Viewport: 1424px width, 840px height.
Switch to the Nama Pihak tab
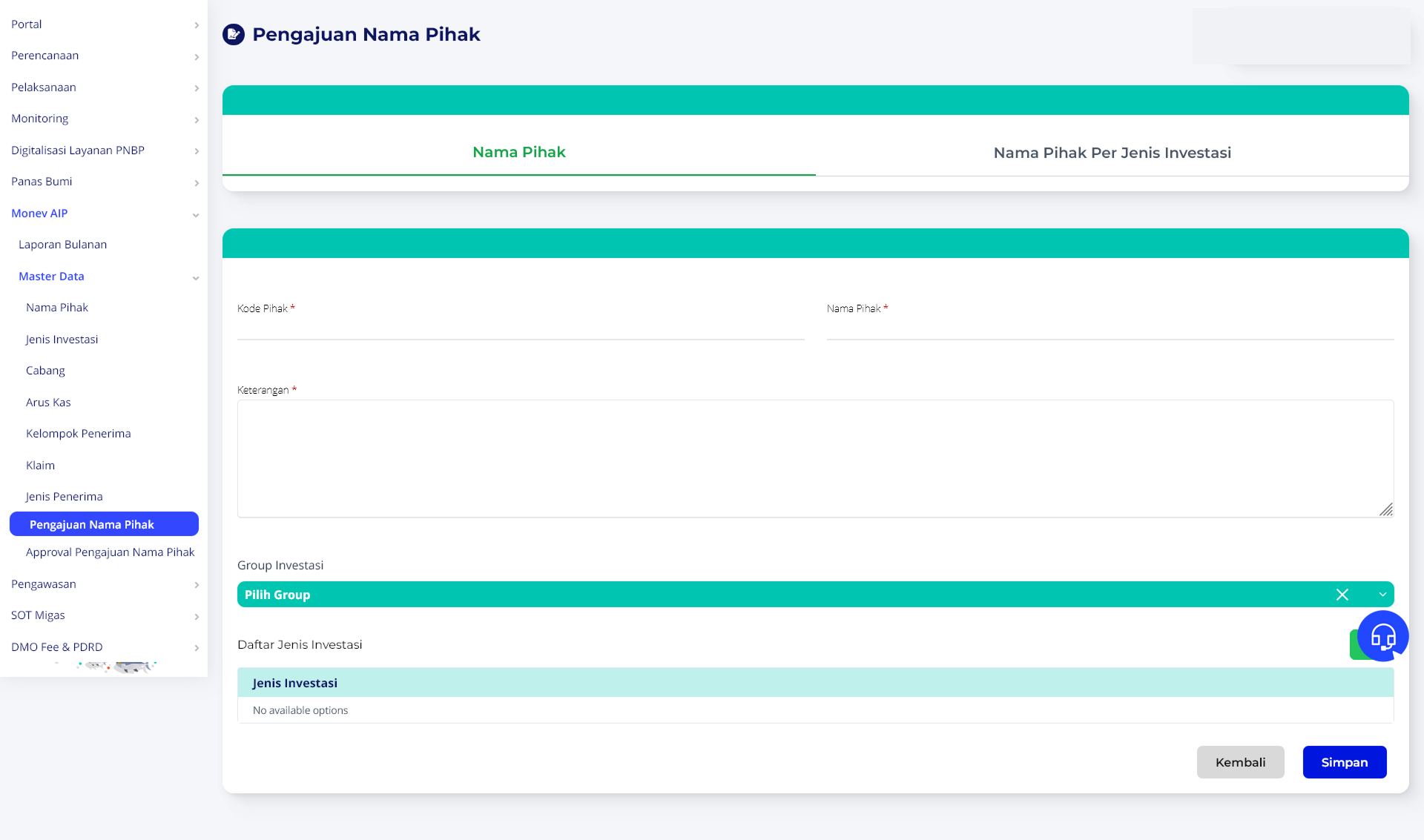[x=519, y=152]
